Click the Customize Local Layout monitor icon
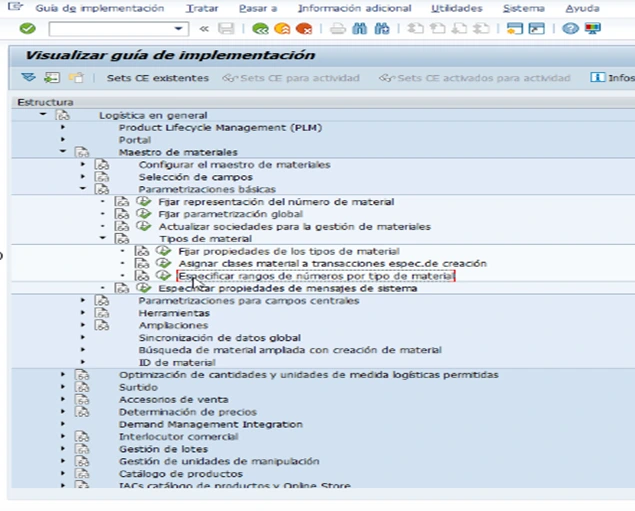This screenshot has width=635, height=511. (592, 29)
